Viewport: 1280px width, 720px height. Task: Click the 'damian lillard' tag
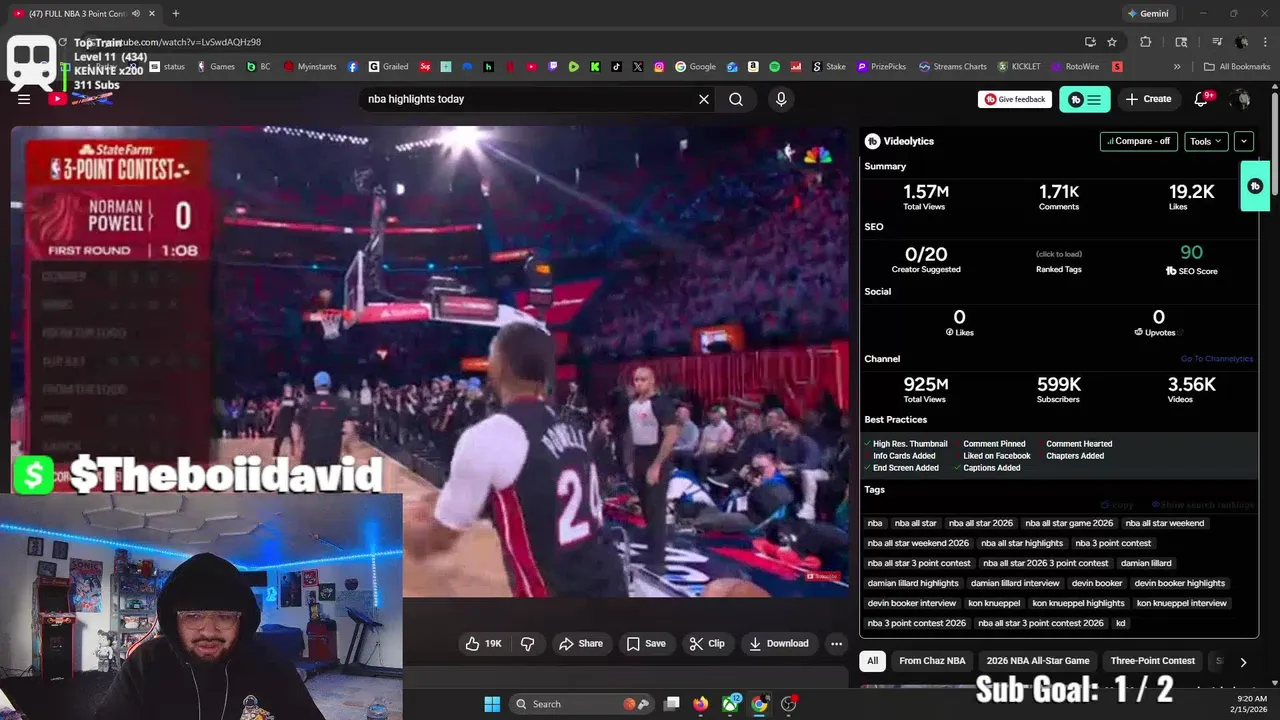pos(1146,563)
